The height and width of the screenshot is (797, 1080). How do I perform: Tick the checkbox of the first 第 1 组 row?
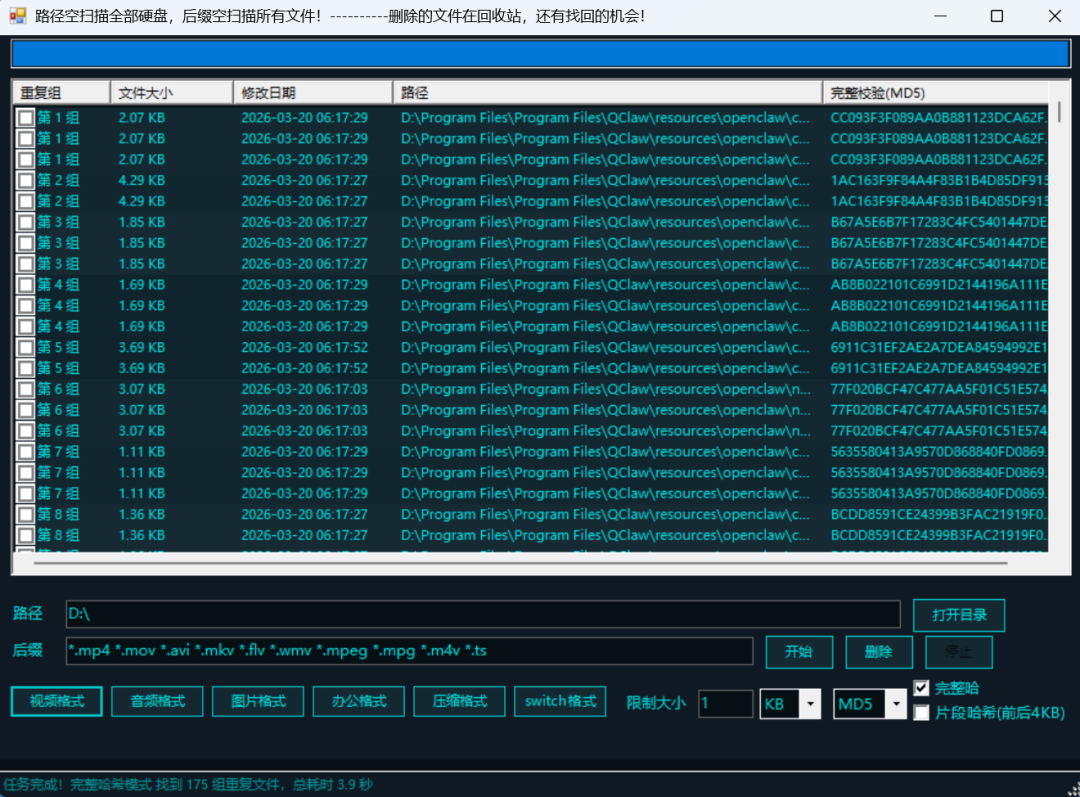(25, 118)
